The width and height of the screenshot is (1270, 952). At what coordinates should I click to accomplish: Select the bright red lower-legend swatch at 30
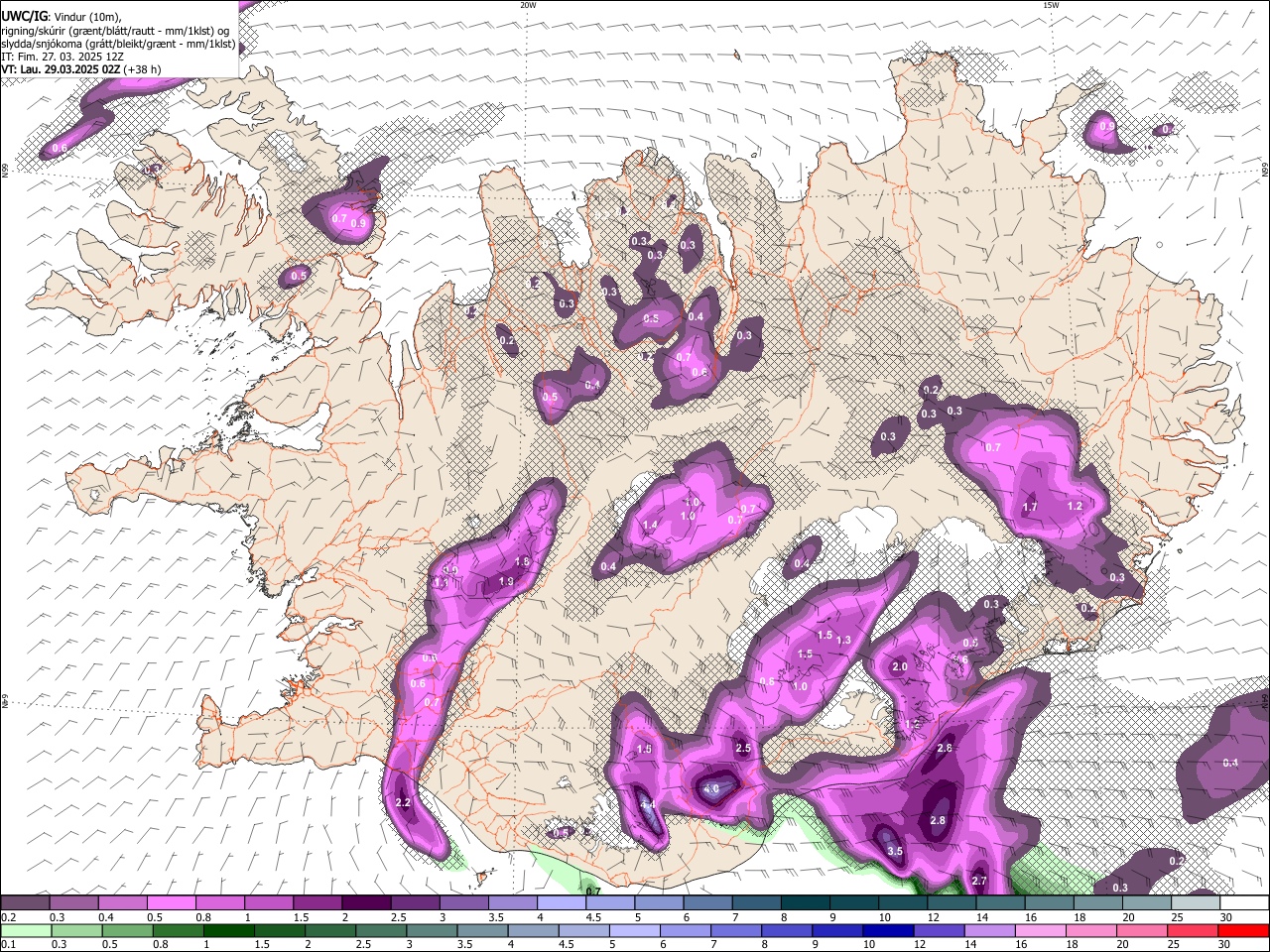point(1244,930)
